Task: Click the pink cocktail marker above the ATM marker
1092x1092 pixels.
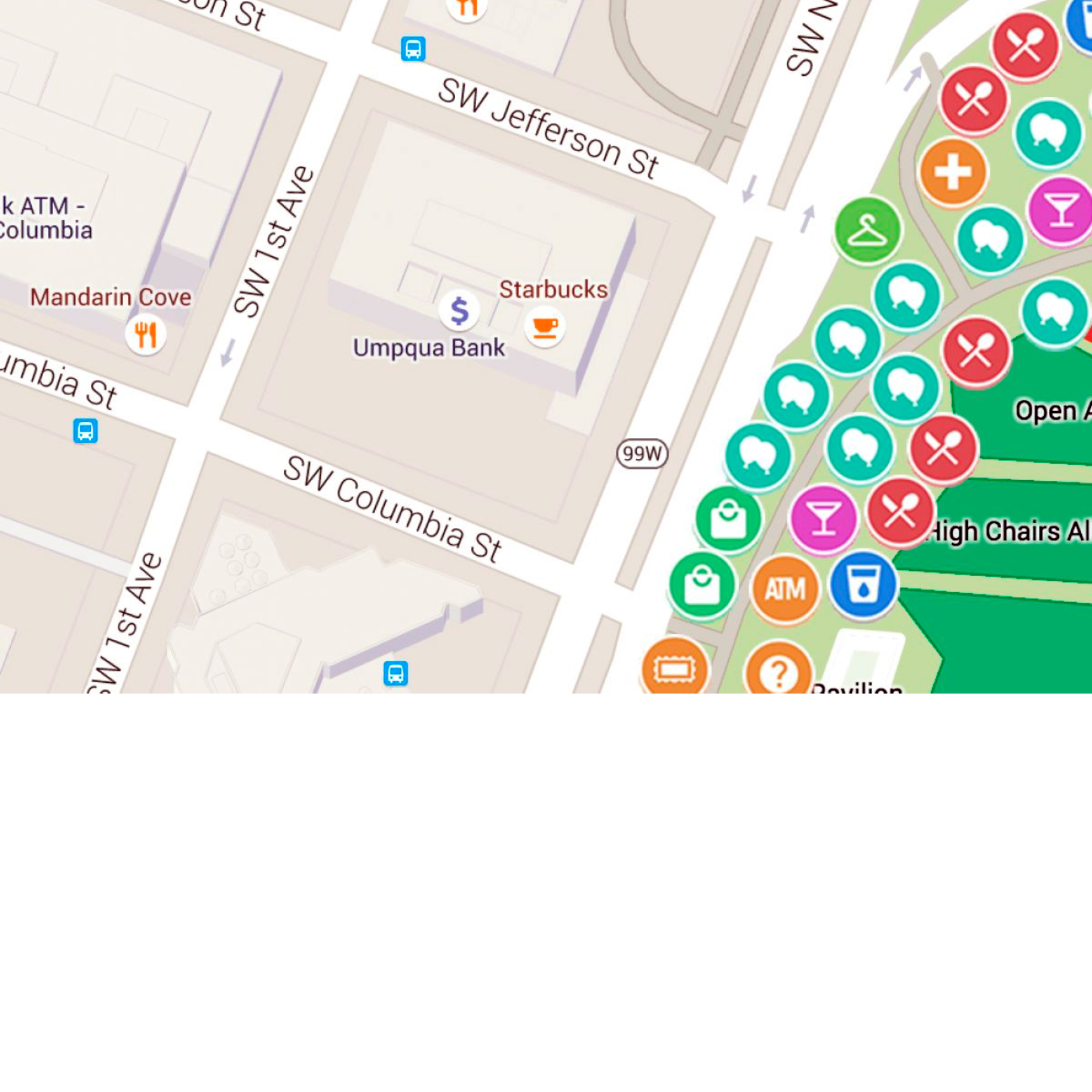Action: tap(823, 519)
